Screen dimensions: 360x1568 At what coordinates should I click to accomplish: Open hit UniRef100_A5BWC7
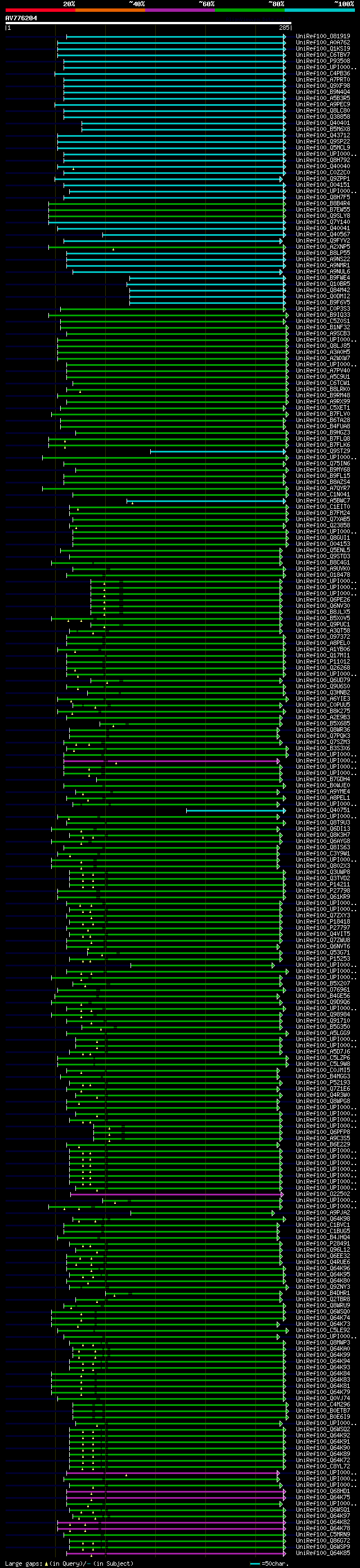[x=323, y=501]
